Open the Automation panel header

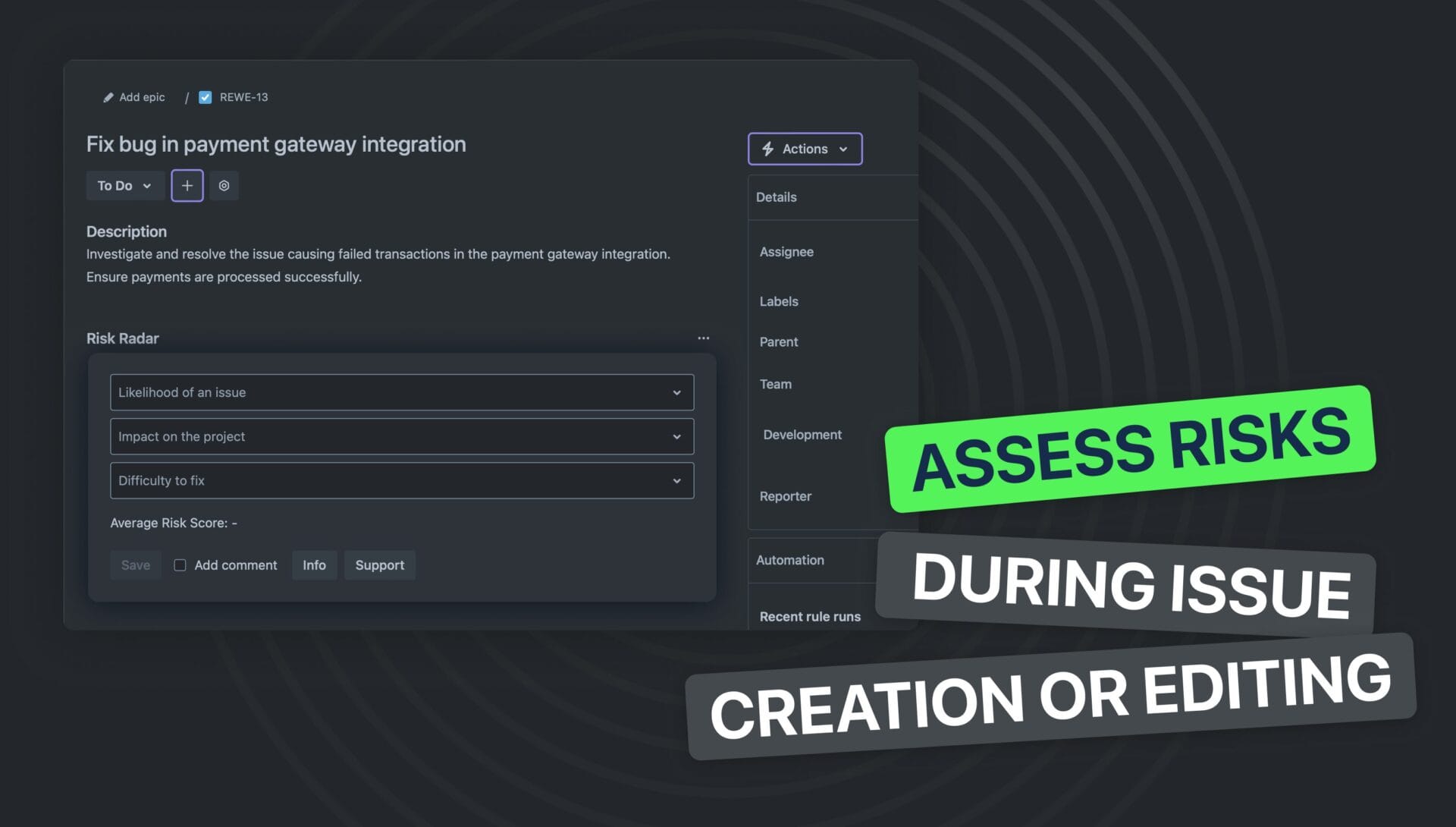789,560
